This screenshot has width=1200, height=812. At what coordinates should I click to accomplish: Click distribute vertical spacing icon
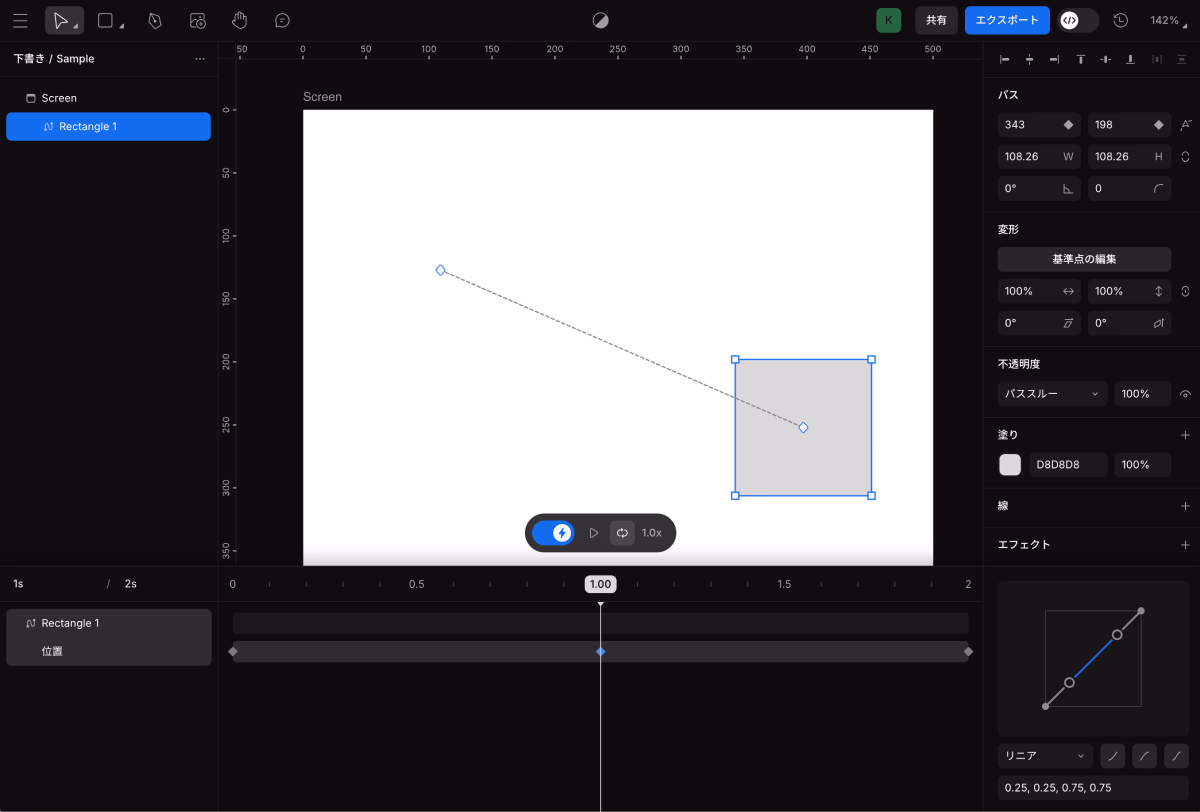1182,59
